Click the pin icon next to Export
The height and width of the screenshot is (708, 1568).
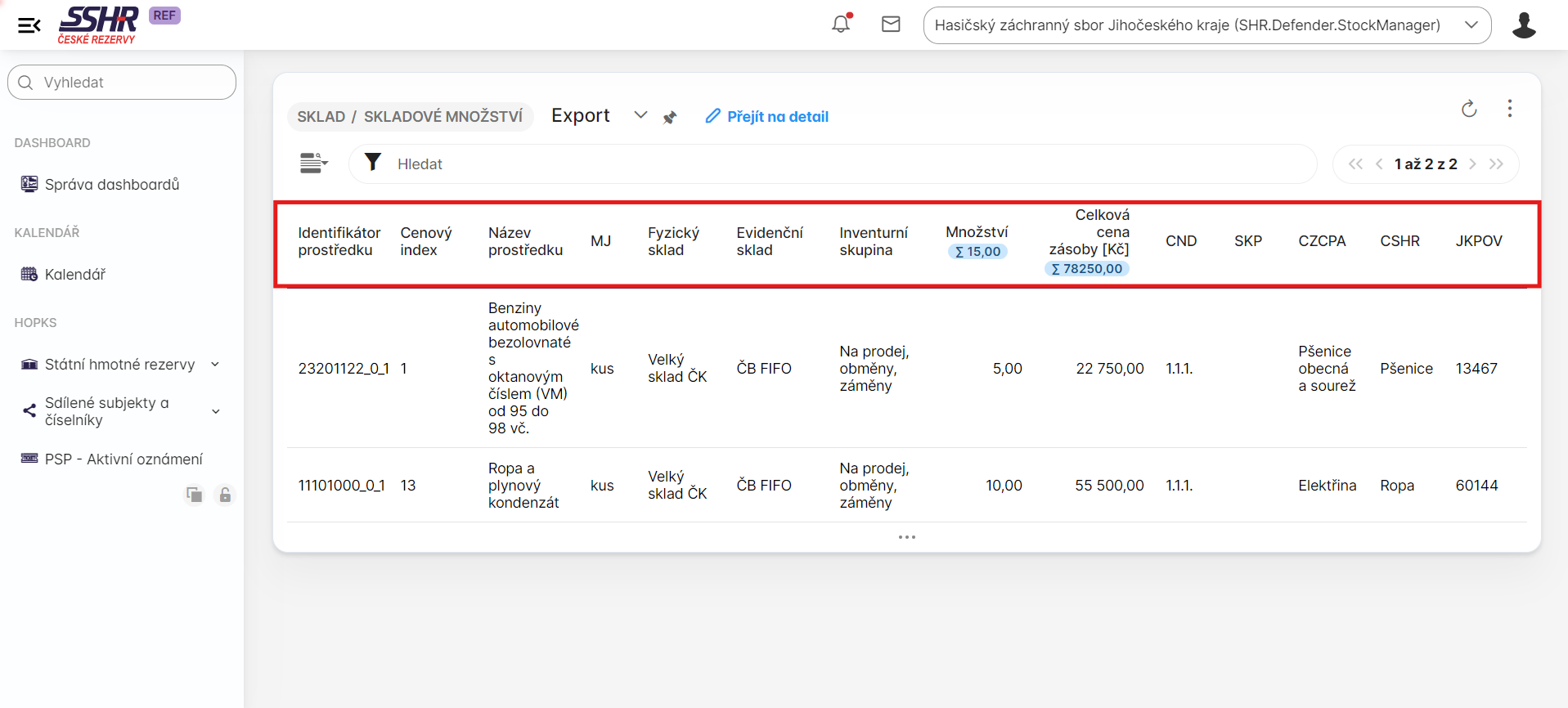pyautogui.click(x=670, y=117)
